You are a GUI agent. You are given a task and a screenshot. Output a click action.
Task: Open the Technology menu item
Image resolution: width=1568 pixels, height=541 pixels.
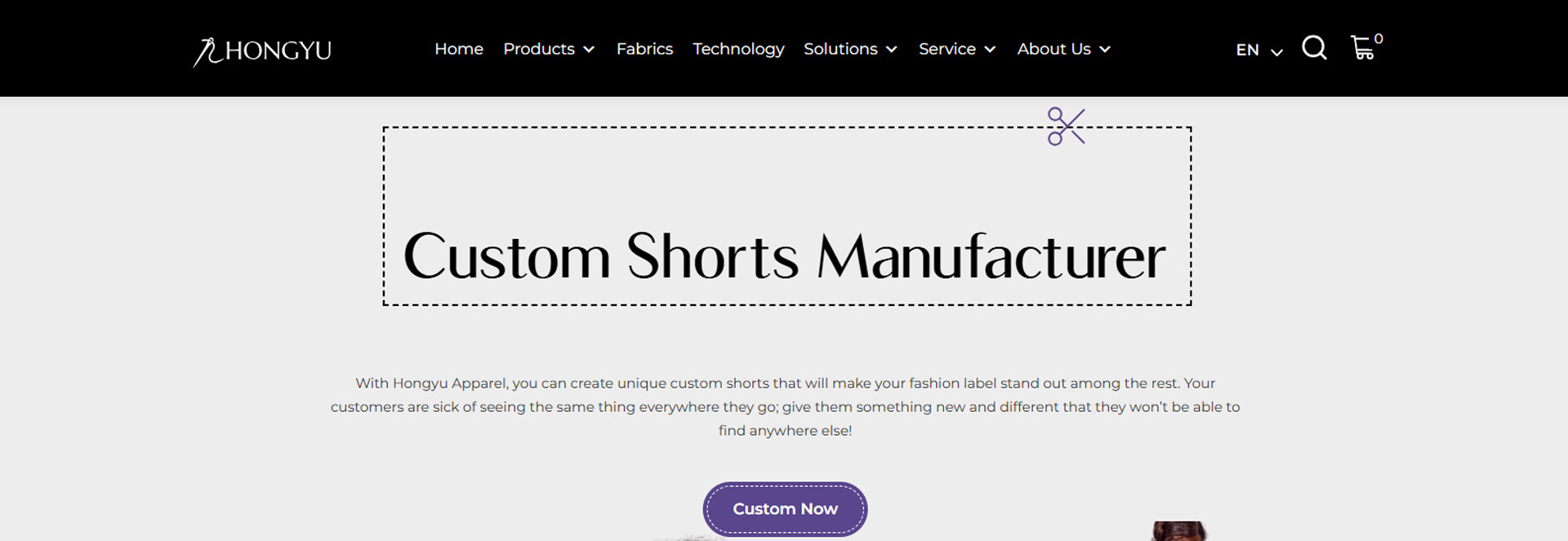(x=738, y=49)
